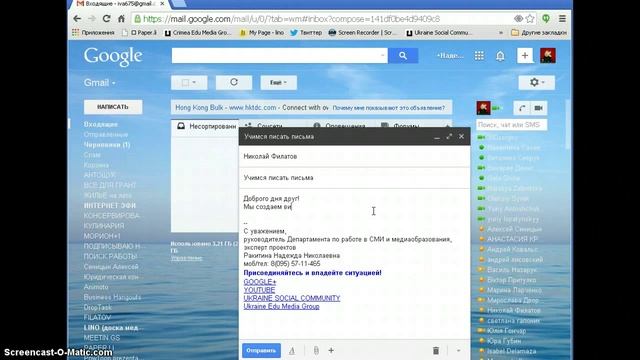Image resolution: width=640 pixels, height=360 pixels.
Task: Open the Черновики (1) folder
Action: click(x=107, y=144)
